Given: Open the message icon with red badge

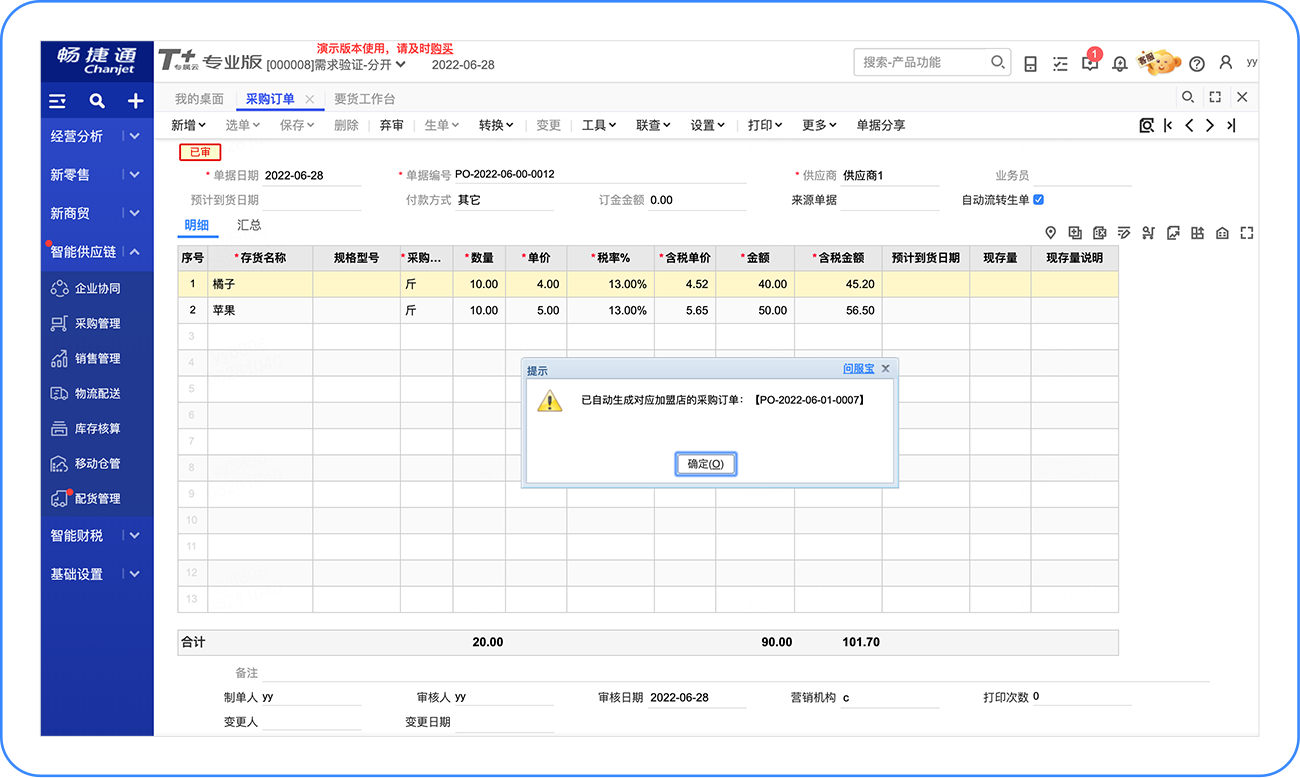Looking at the screenshot, I should point(1090,62).
